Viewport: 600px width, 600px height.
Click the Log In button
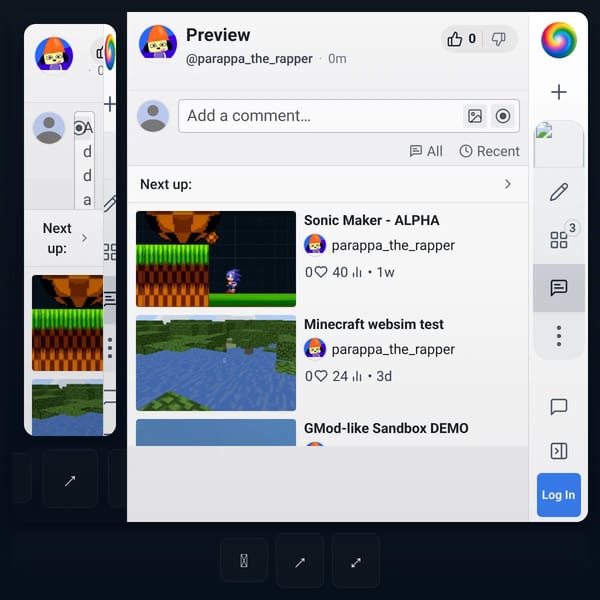[x=559, y=495]
